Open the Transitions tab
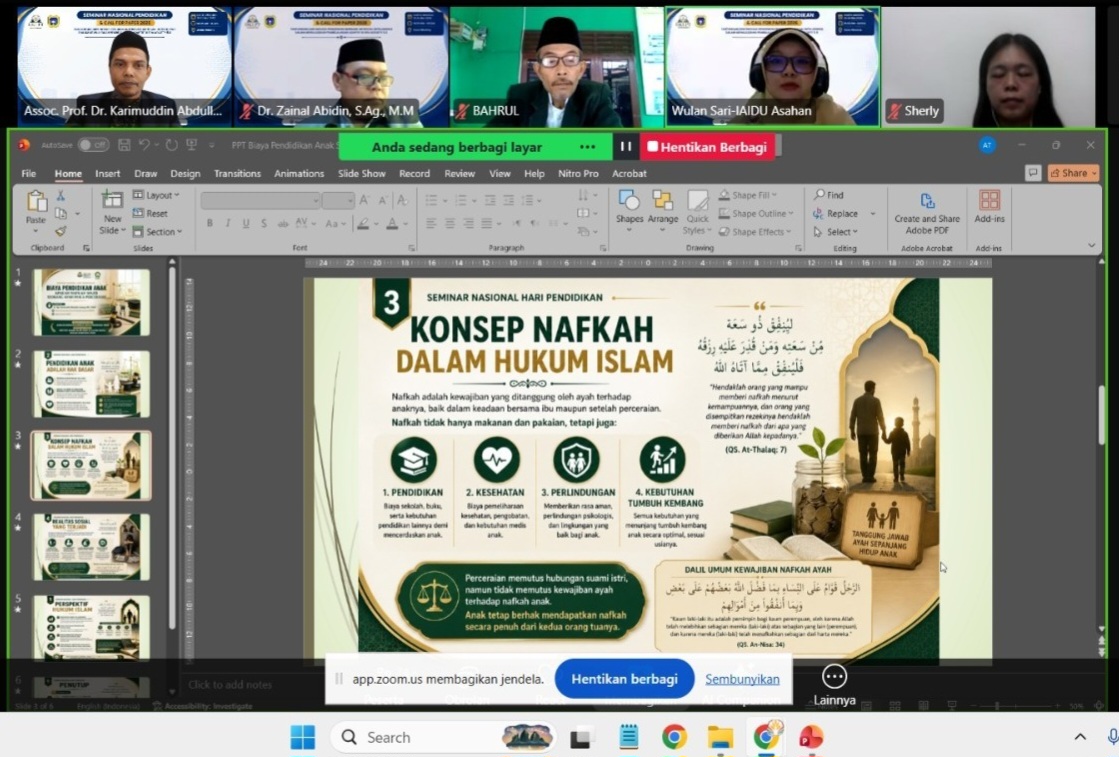The height and width of the screenshot is (757, 1119). 238,173
